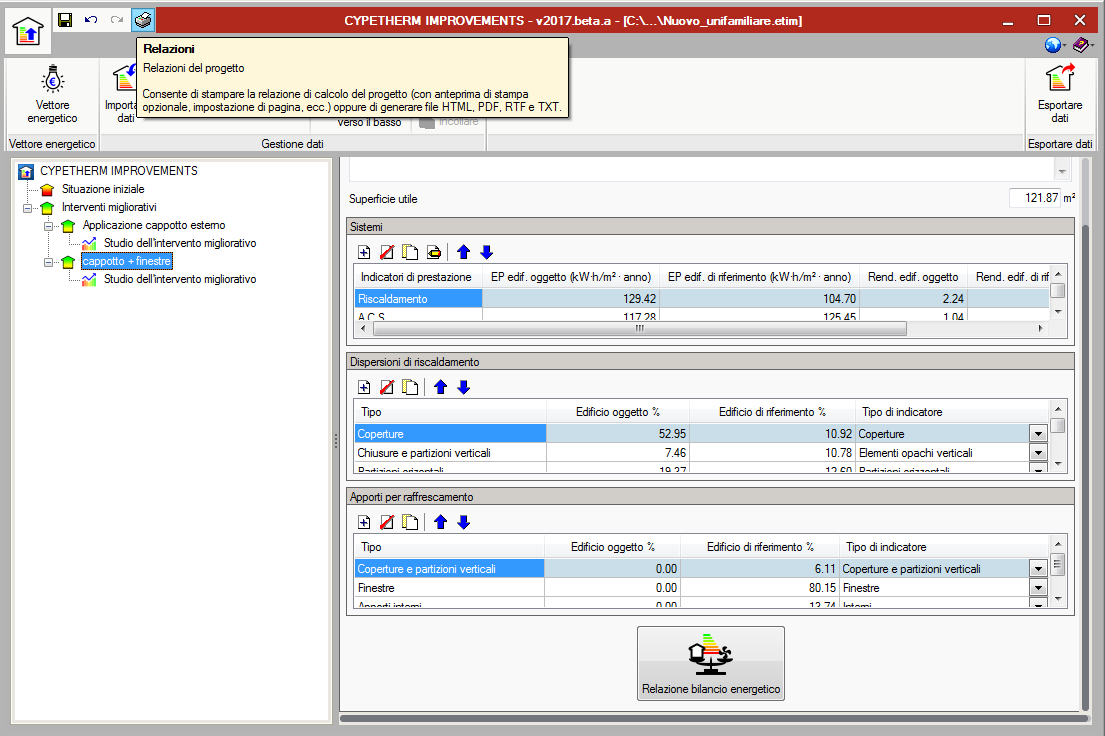The height and width of the screenshot is (736, 1105).
Task: Move Dispersioni row down
Action: [x=463, y=387]
